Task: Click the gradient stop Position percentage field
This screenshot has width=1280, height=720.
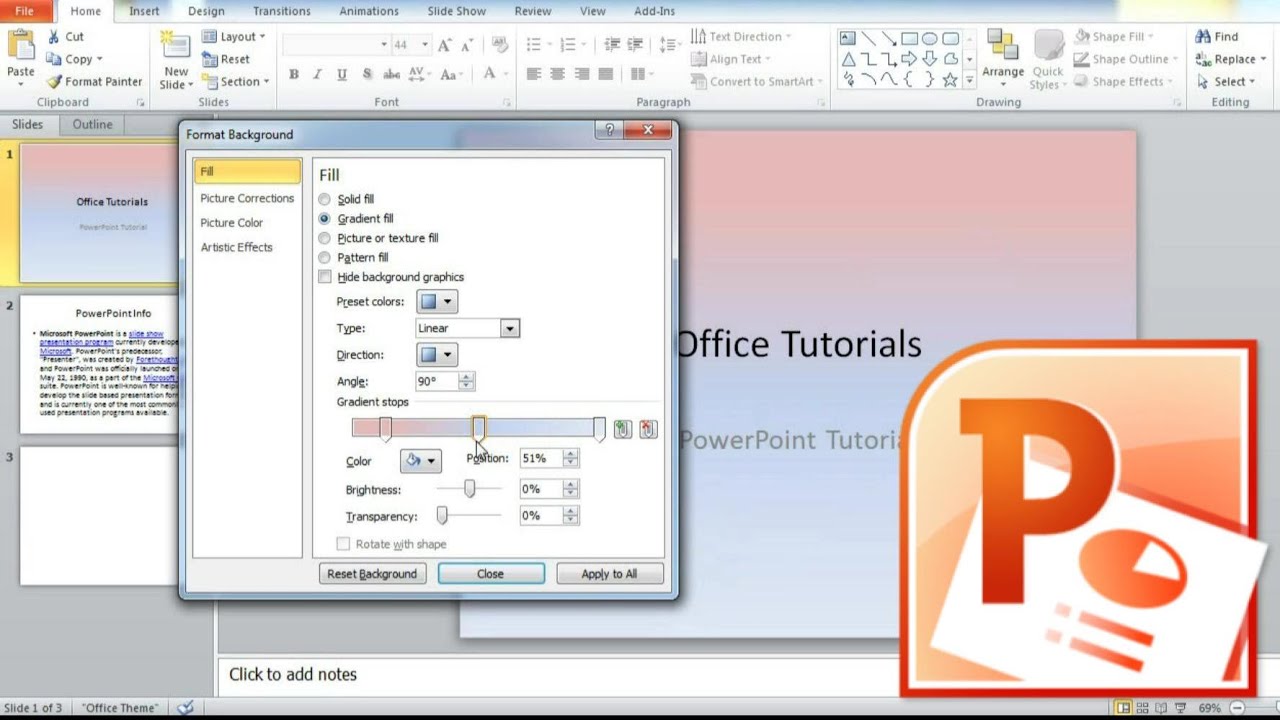Action: click(541, 459)
